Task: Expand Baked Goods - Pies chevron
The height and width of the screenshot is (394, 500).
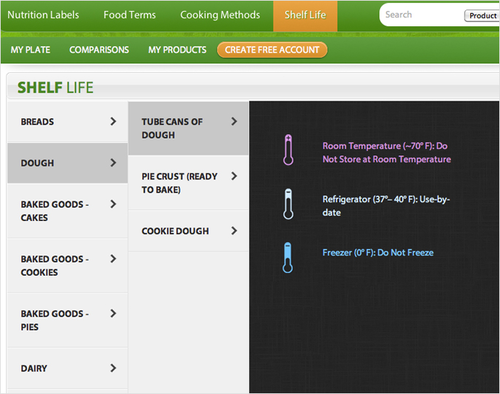Action: pos(113,313)
